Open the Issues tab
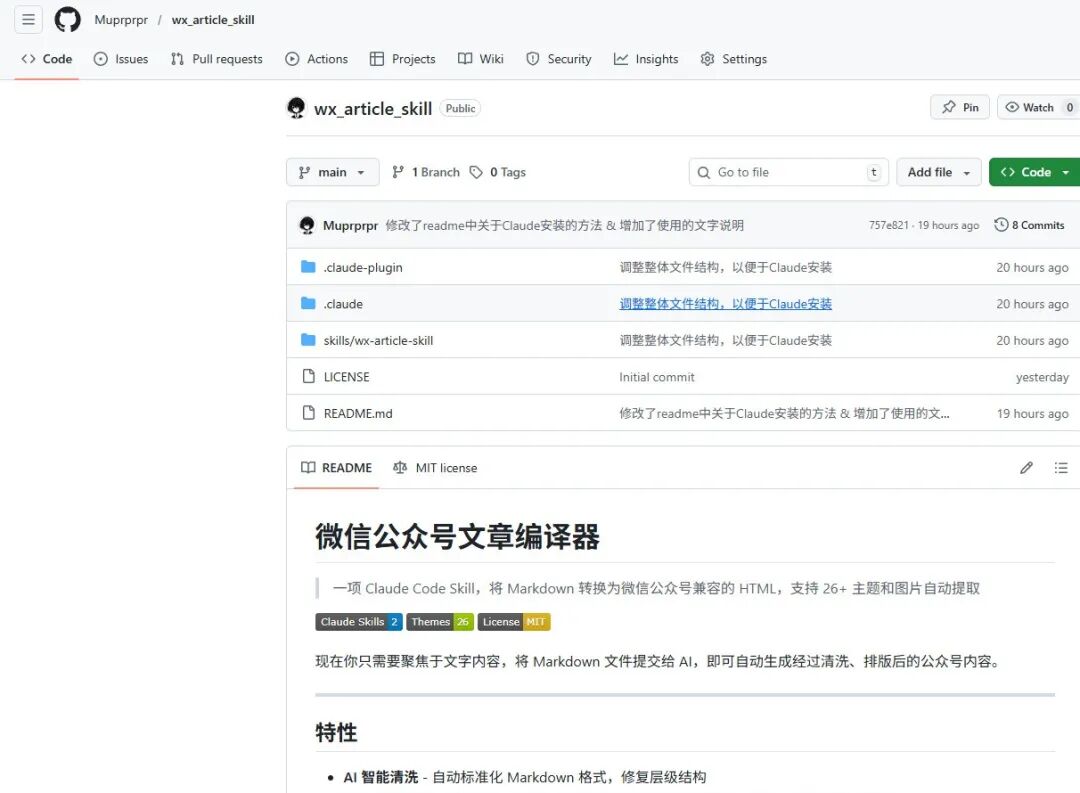 pyautogui.click(x=121, y=59)
